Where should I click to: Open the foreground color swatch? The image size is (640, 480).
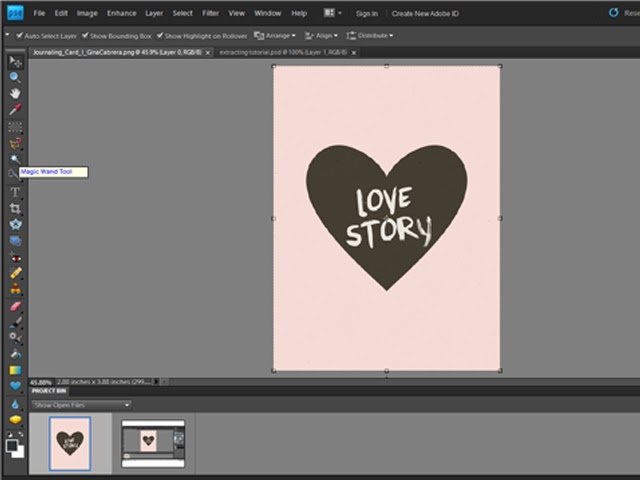click(x=12, y=445)
